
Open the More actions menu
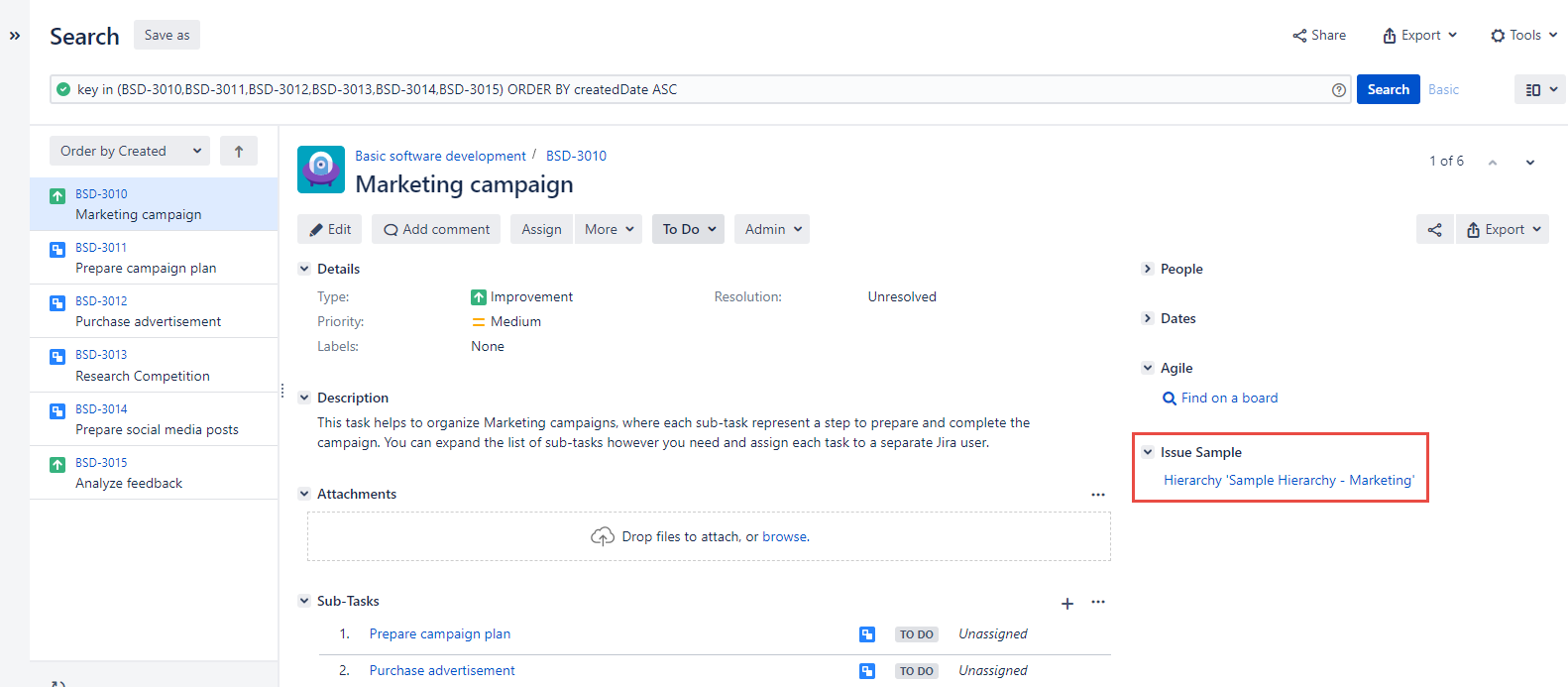608,230
